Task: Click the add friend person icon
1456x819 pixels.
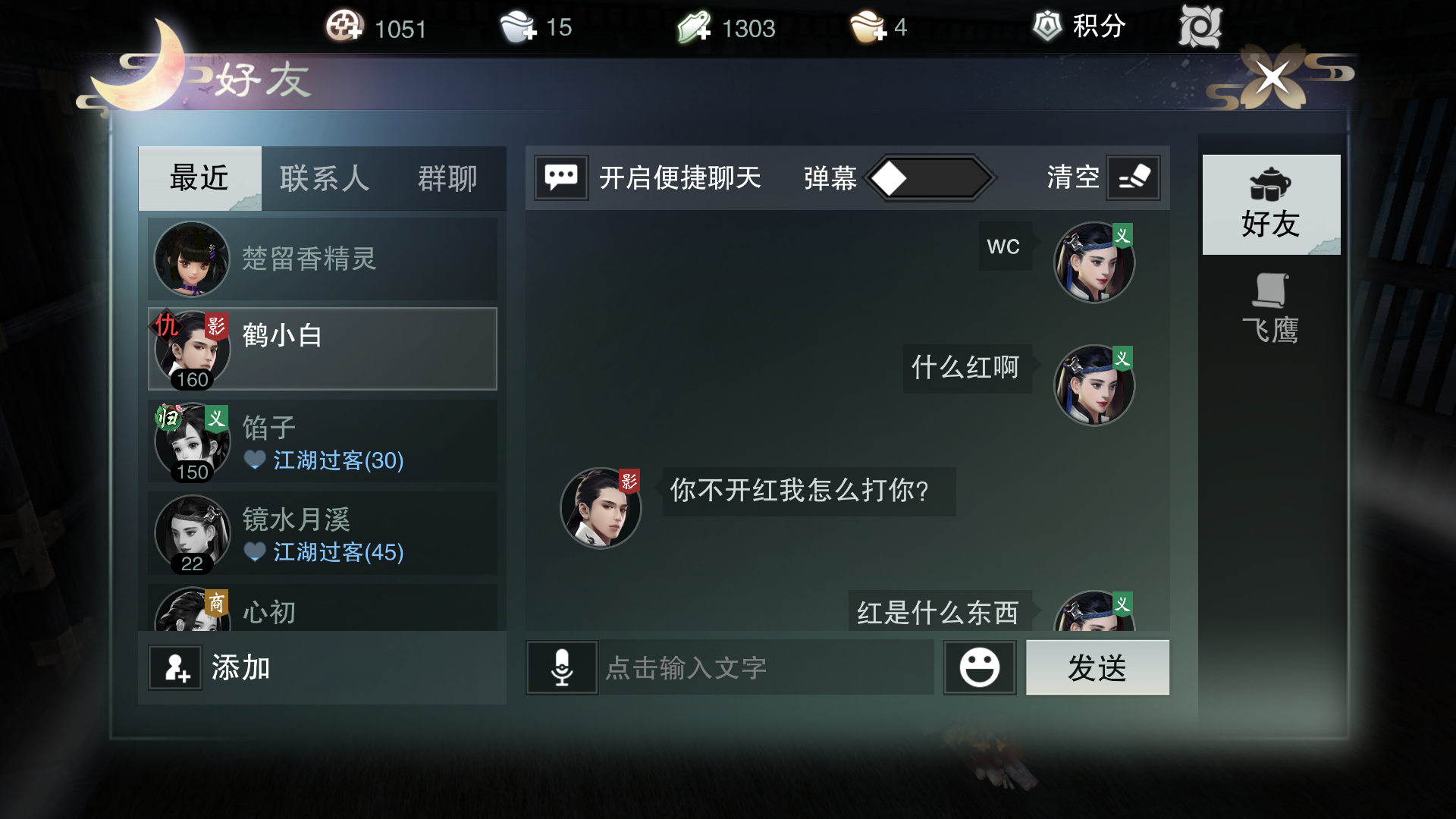Action: tap(175, 668)
